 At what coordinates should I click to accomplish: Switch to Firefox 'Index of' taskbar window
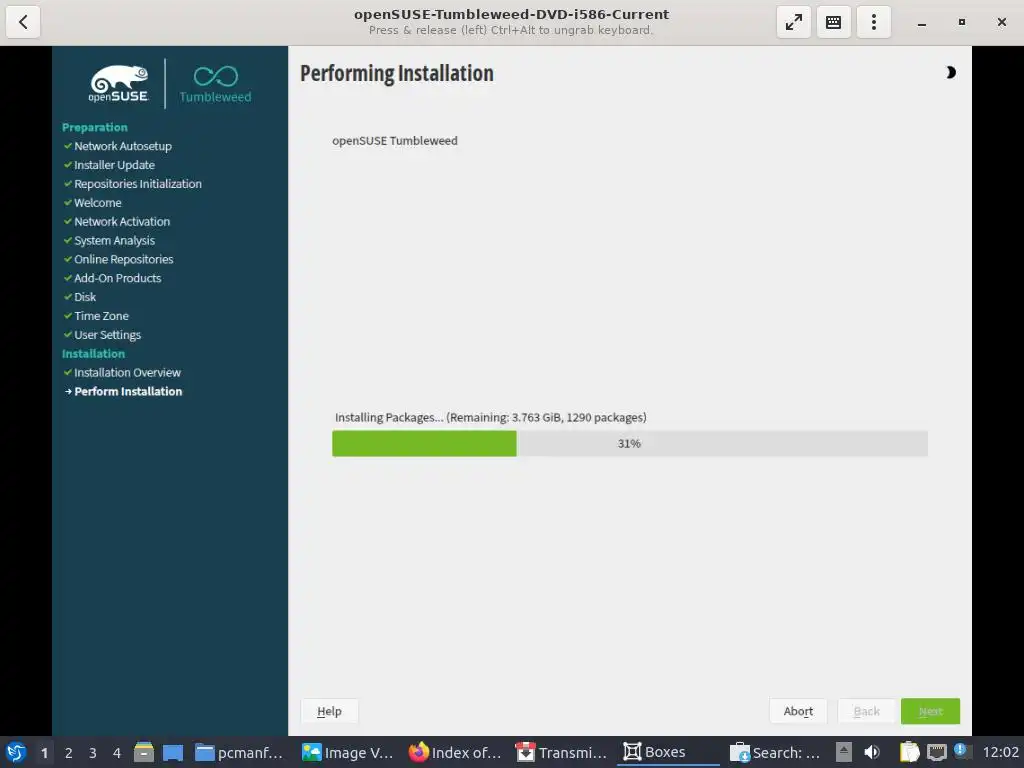pos(455,752)
